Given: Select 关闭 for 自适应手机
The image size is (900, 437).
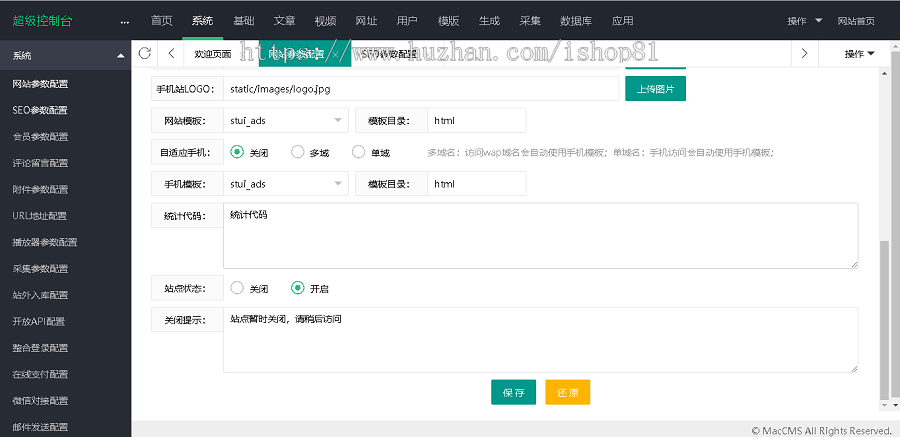Looking at the screenshot, I should click(x=249, y=152).
